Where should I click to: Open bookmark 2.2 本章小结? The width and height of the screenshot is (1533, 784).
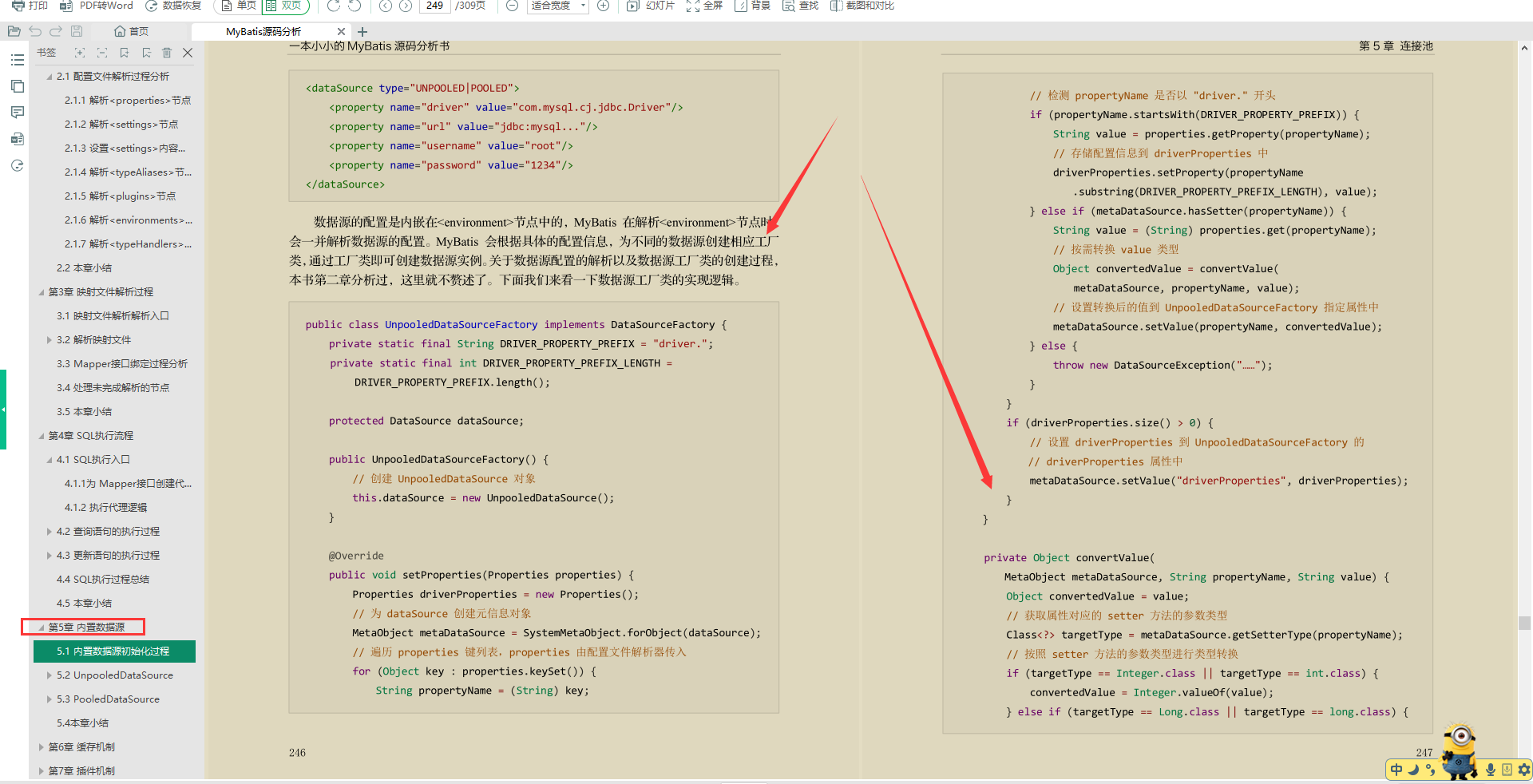click(84, 268)
